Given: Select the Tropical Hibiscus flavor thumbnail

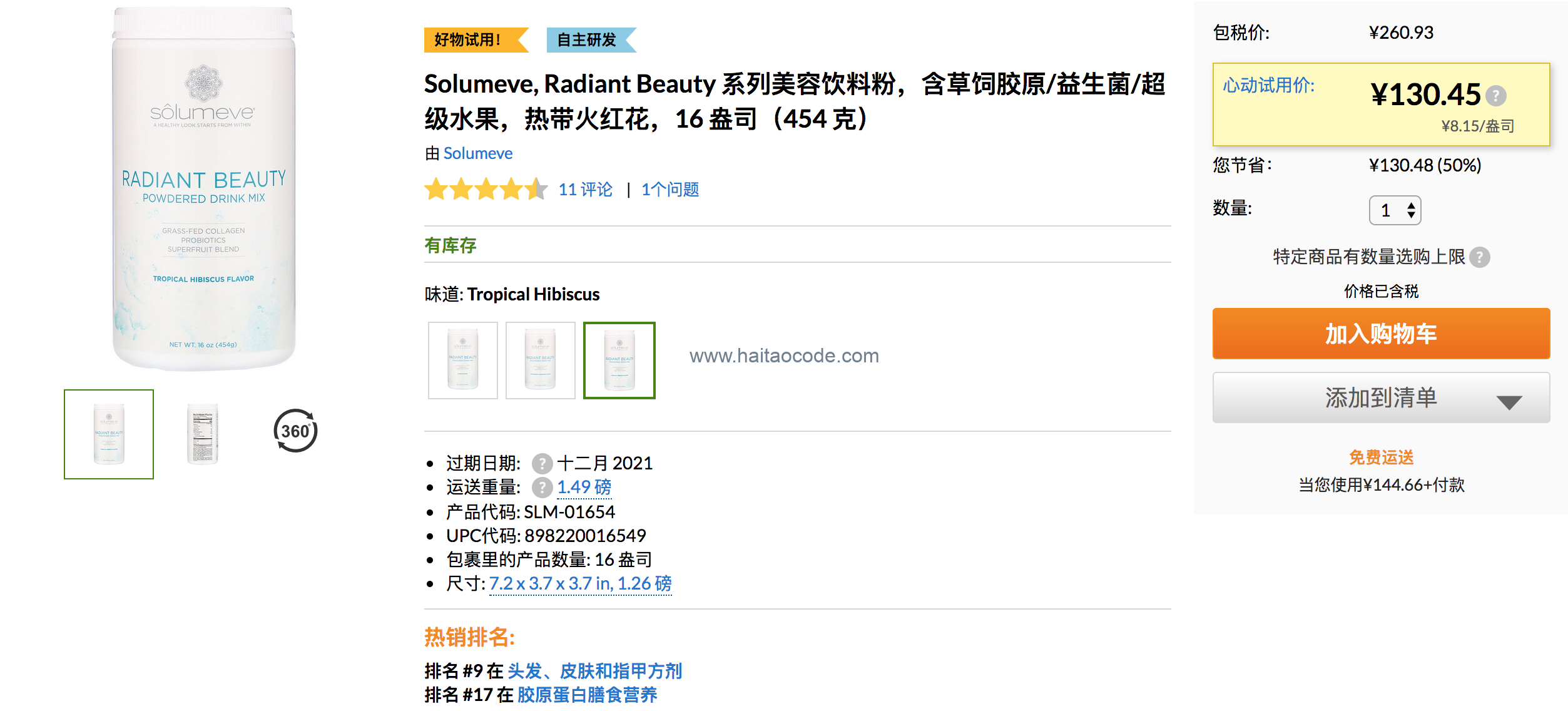Looking at the screenshot, I should [x=619, y=361].
